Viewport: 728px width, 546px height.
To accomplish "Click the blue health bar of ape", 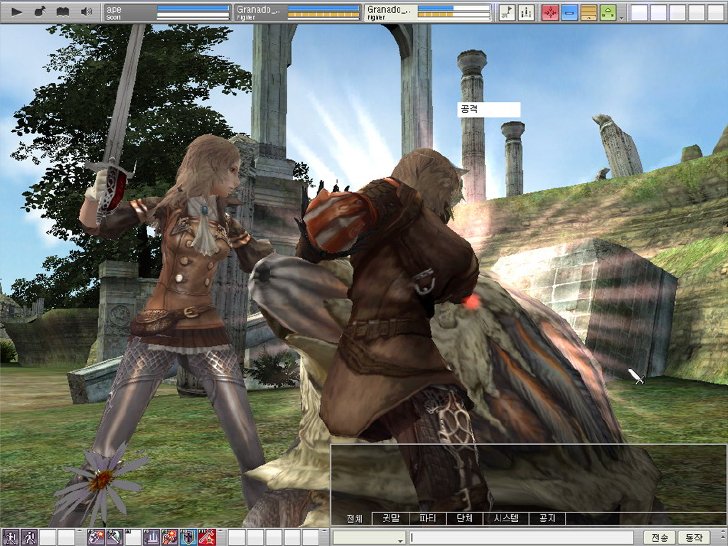I will coord(193,8).
